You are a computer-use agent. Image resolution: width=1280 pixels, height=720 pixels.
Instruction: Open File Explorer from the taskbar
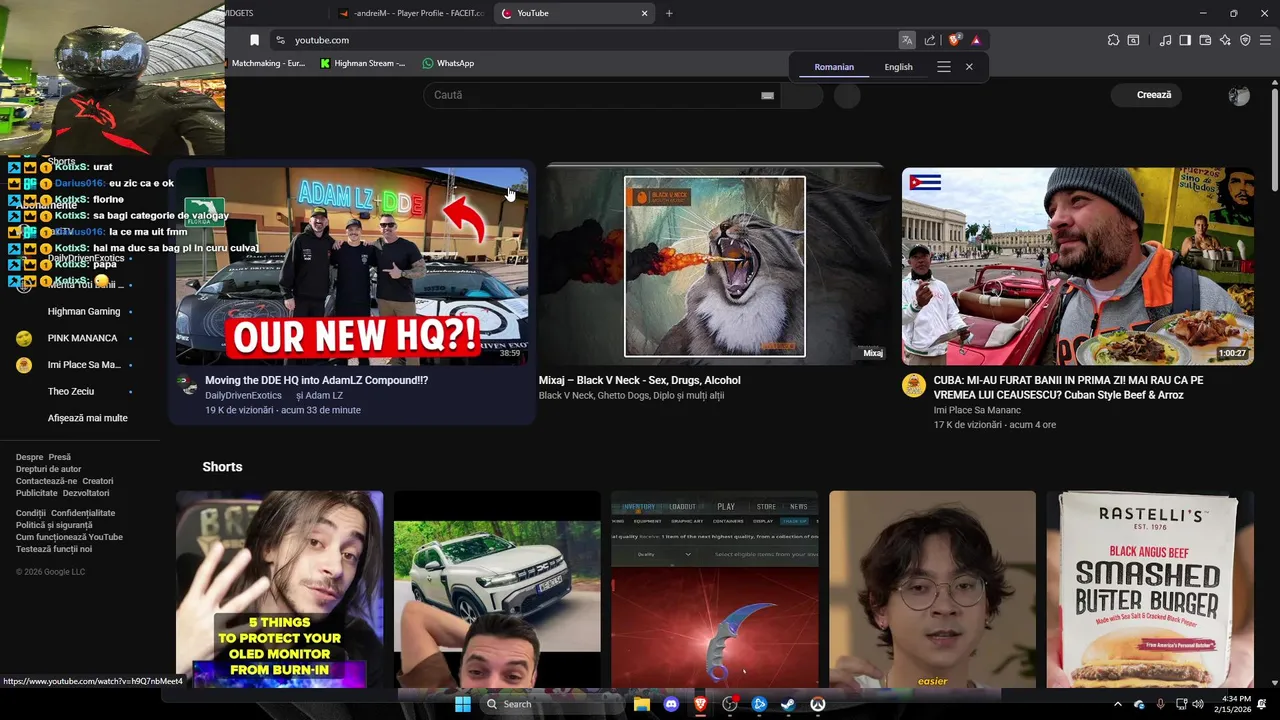click(x=642, y=704)
